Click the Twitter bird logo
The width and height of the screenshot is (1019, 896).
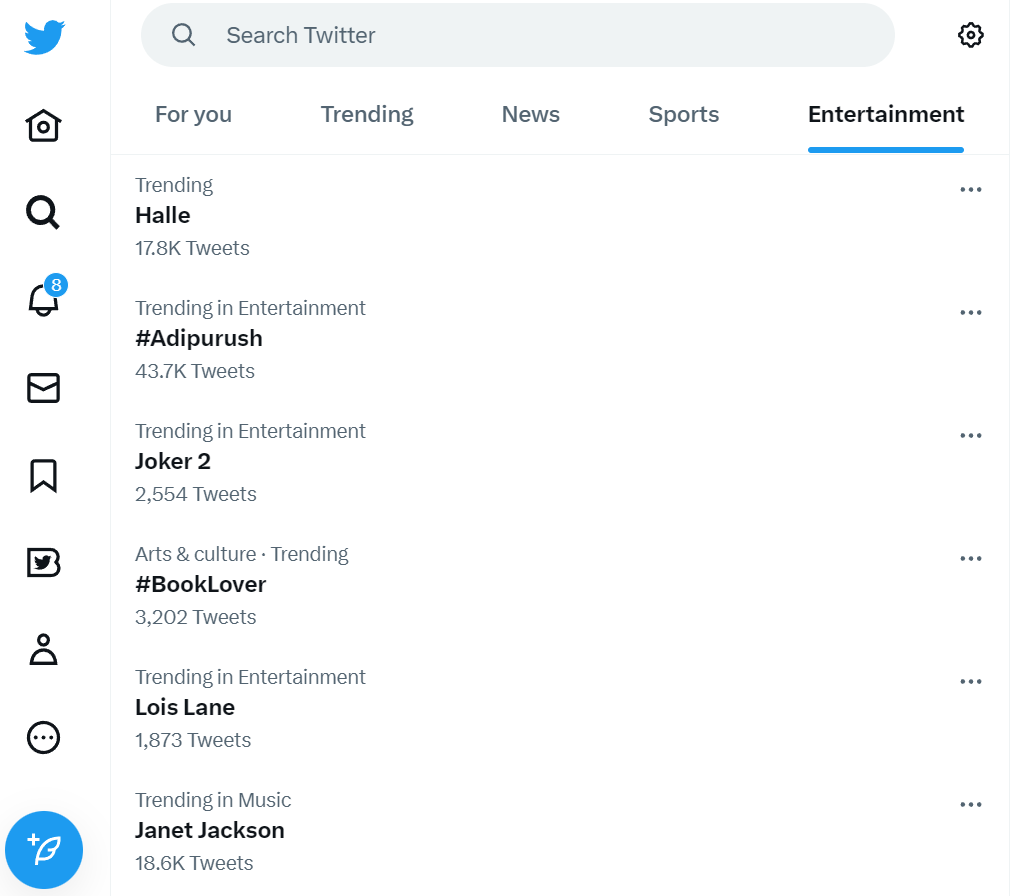[x=44, y=35]
